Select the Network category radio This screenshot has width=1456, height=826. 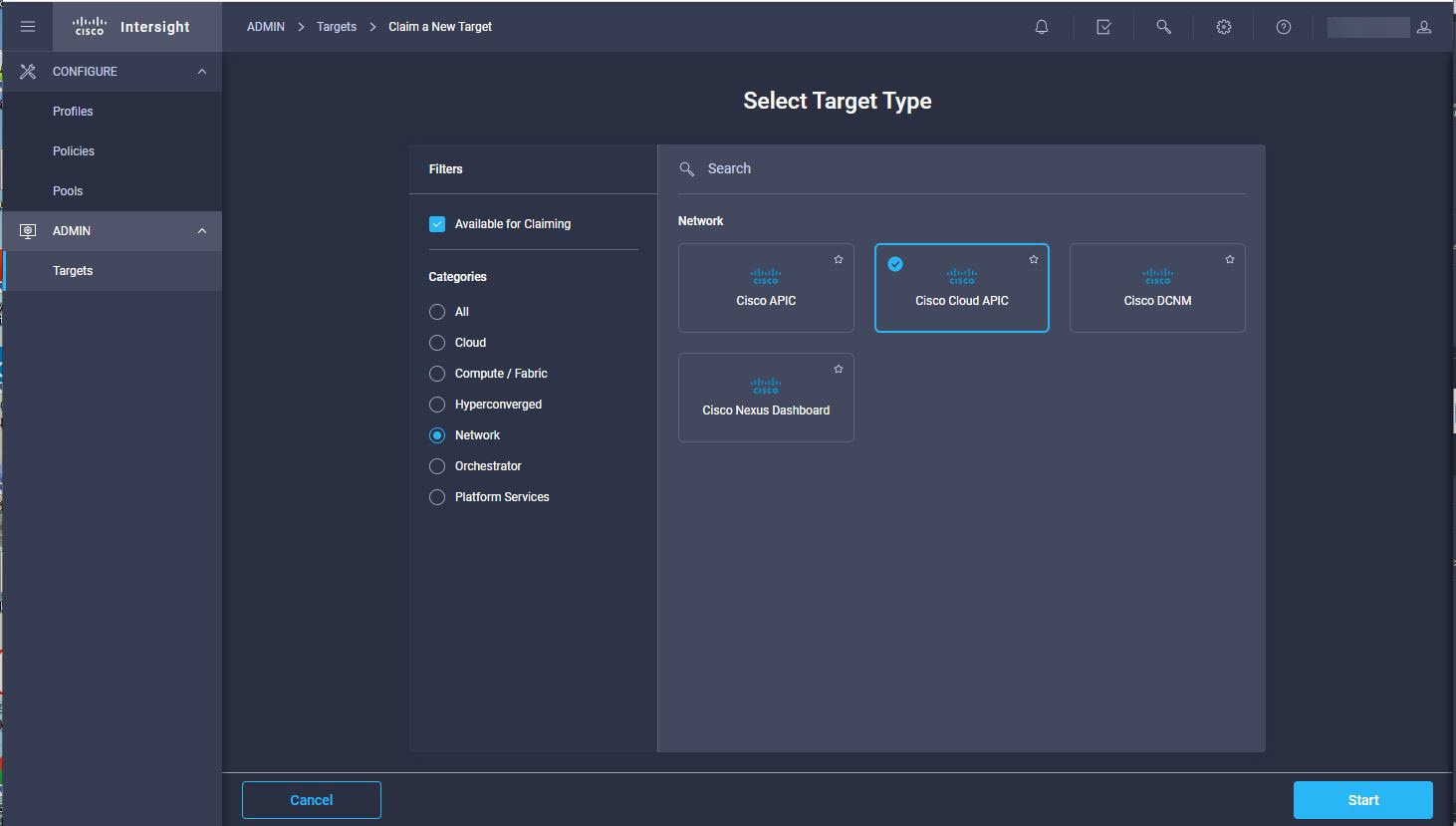[437, 435]
